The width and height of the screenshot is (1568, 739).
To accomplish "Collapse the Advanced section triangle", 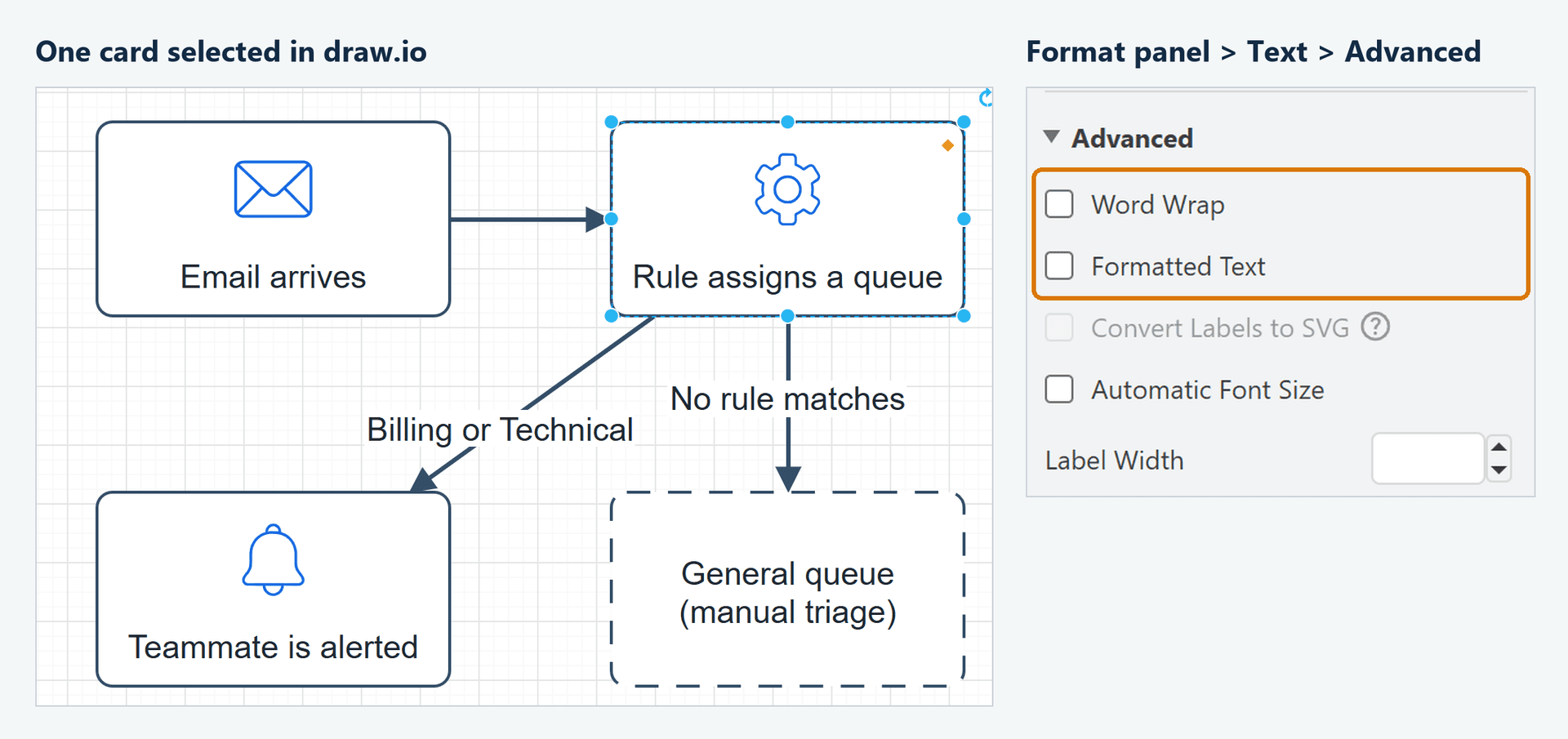I will pyautogui.click(x=1052, y=136).
